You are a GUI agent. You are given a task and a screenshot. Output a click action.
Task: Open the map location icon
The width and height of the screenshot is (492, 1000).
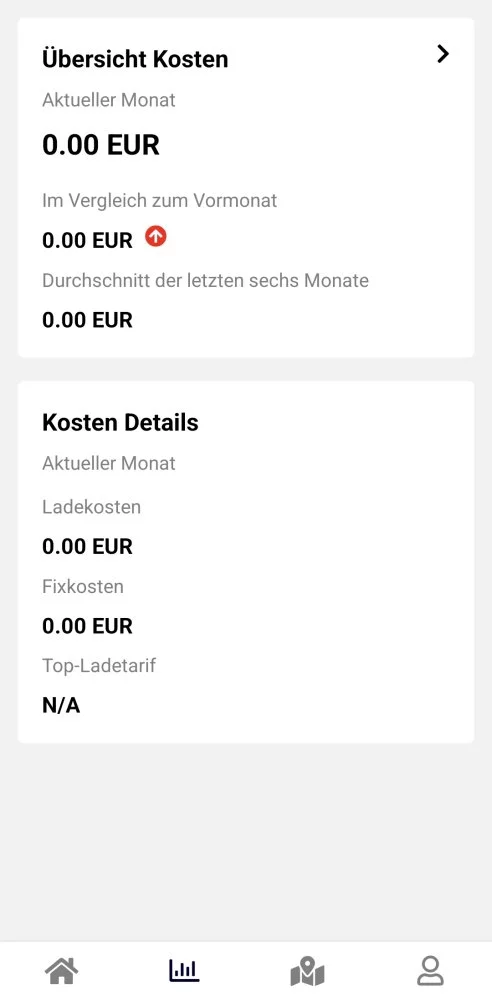point(308,972)
